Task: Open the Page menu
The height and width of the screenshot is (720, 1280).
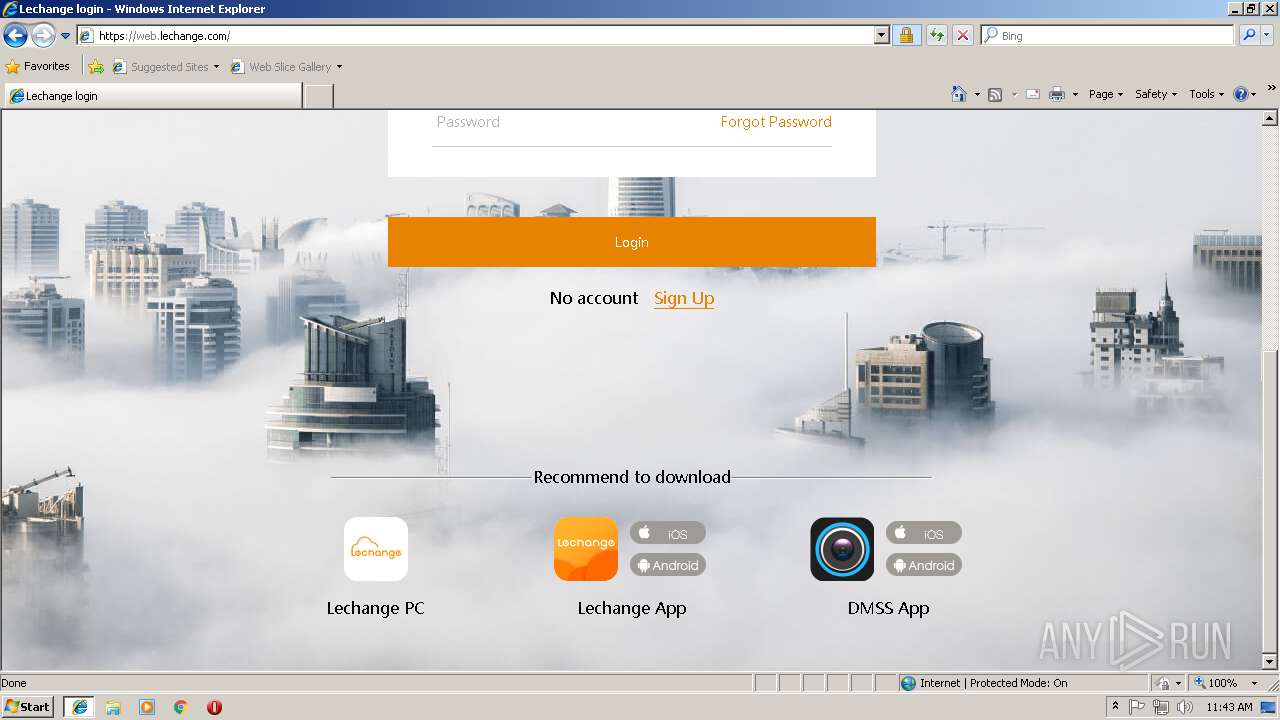Action: [x=1106, y=94]
